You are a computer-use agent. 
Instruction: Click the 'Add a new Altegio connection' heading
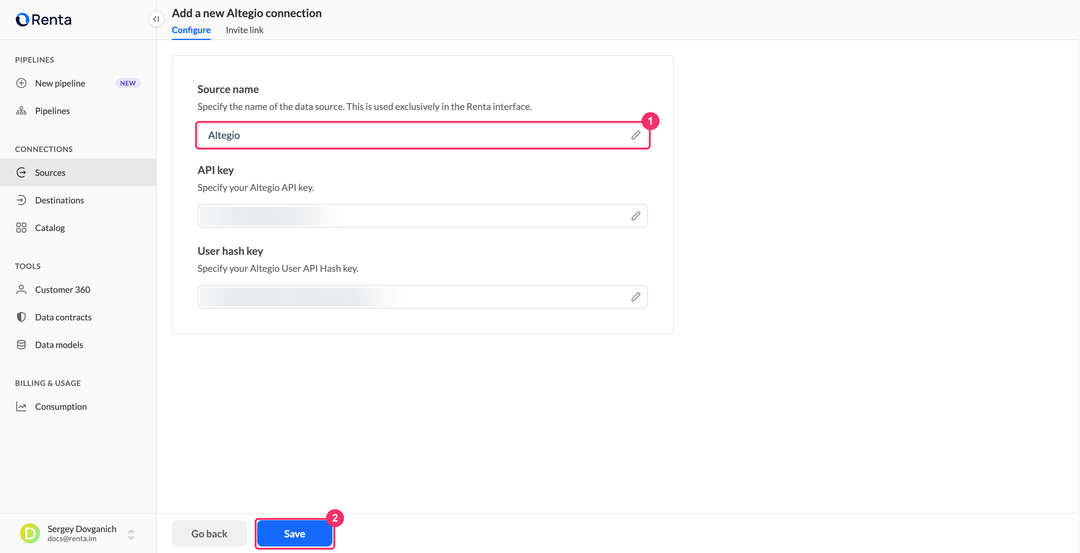[x=247, y=13]
